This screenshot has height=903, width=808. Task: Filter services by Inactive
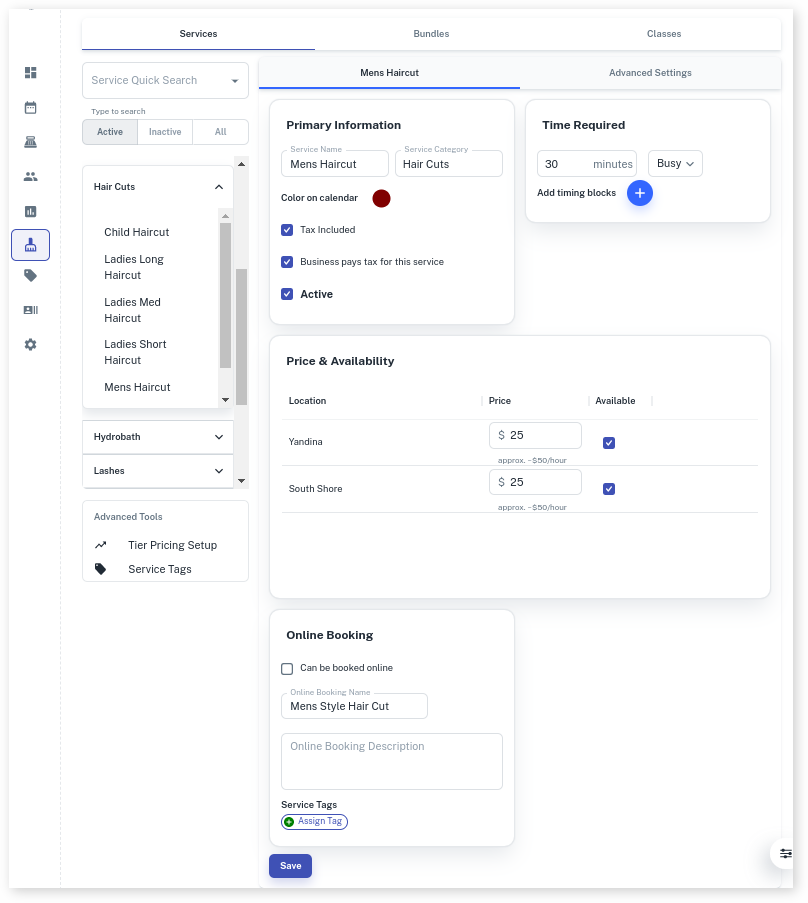pyautogui.click(x=165, y=132)
